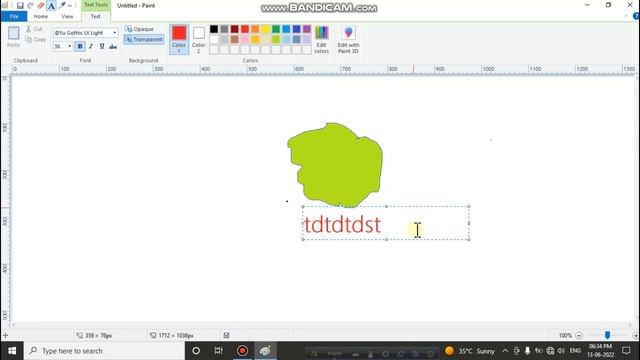Screen dimensions: 640x360
Task: Select Opaque background option
Action: pos(139,29)
